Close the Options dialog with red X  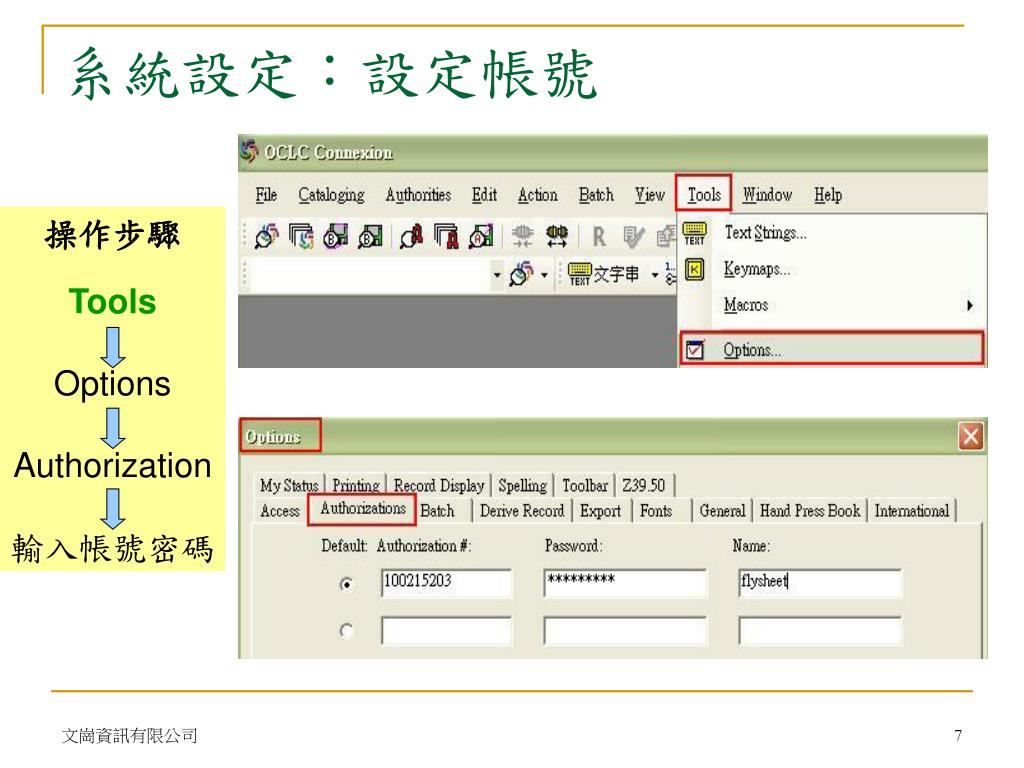970,436
